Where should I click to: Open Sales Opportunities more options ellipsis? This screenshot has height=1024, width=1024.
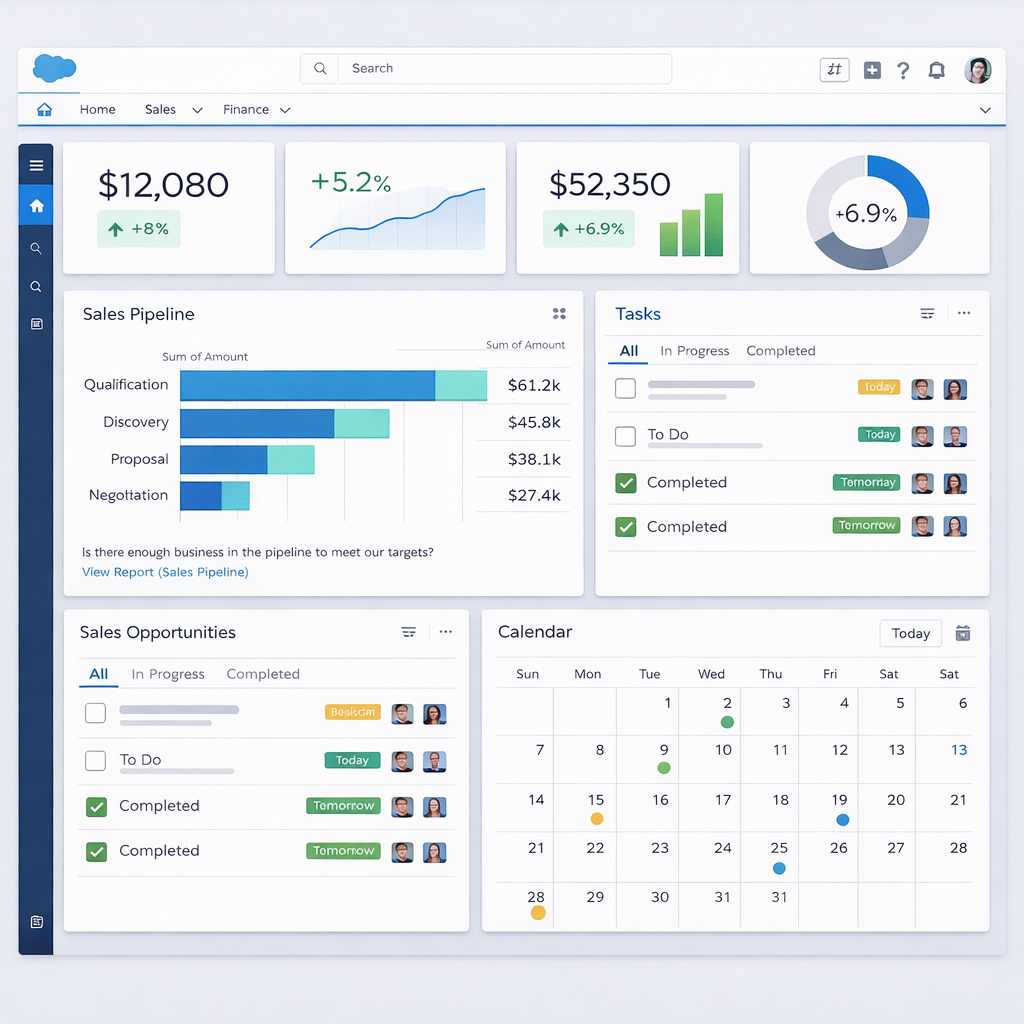(446, 632)
